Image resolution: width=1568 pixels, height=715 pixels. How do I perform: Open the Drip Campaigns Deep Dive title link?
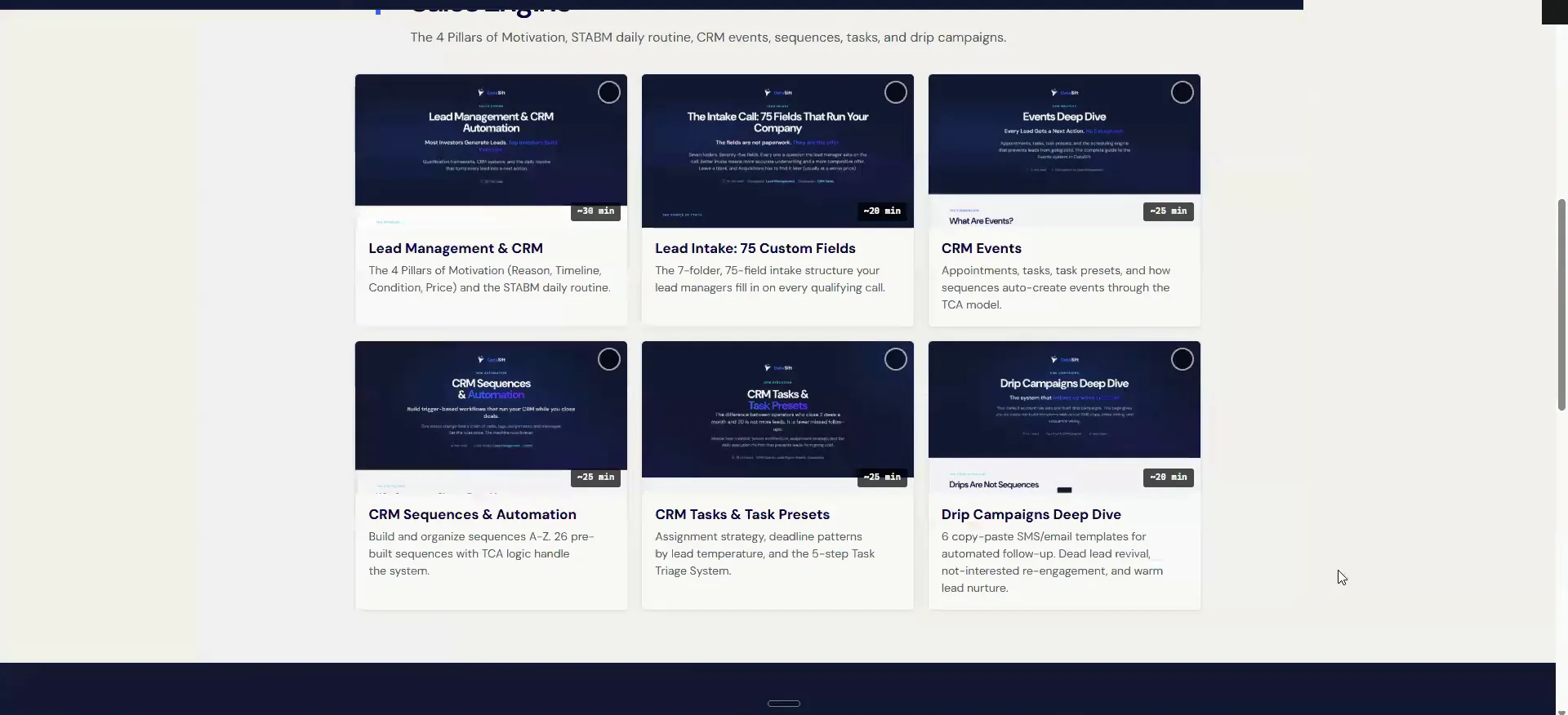(x=1031, y=515)
